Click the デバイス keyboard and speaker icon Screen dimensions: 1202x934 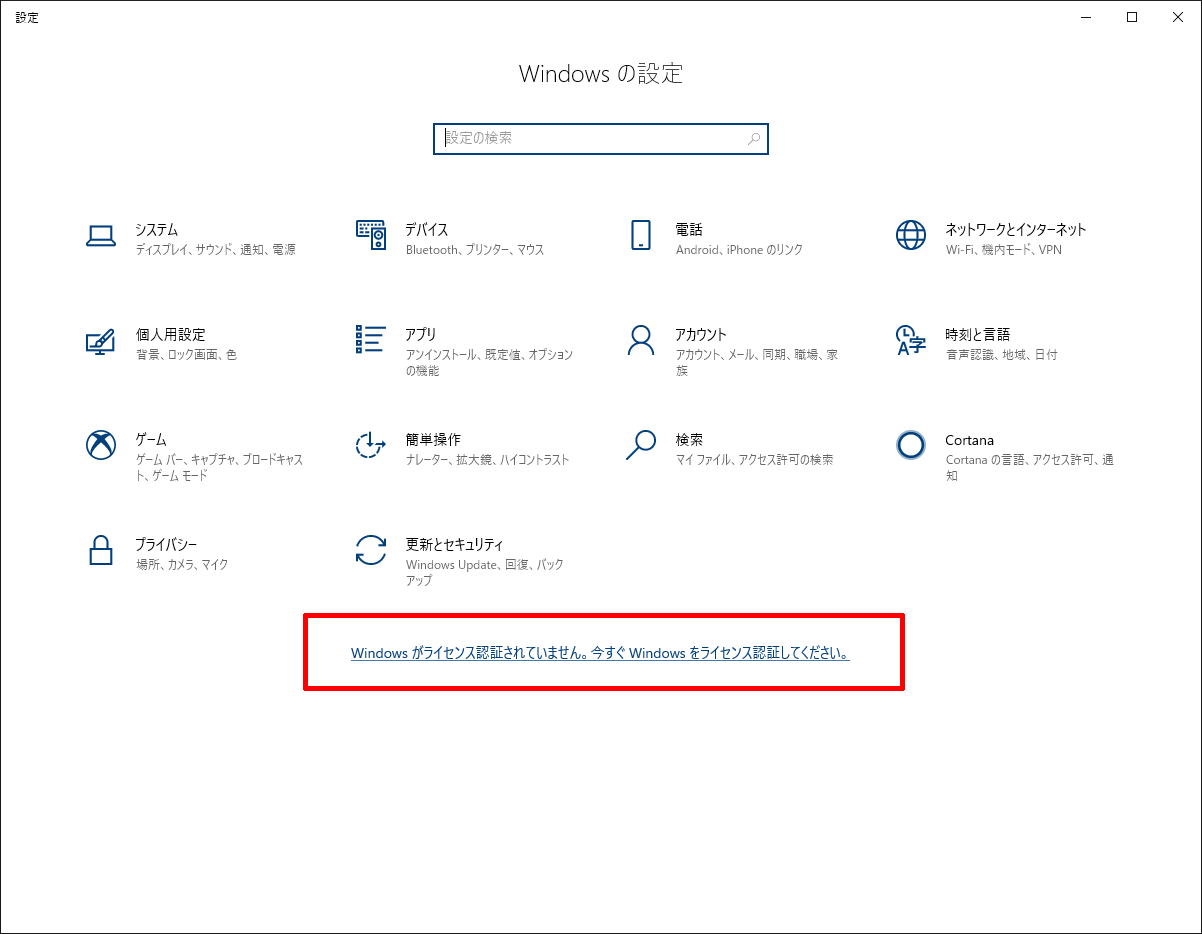(x=371, y=235)
